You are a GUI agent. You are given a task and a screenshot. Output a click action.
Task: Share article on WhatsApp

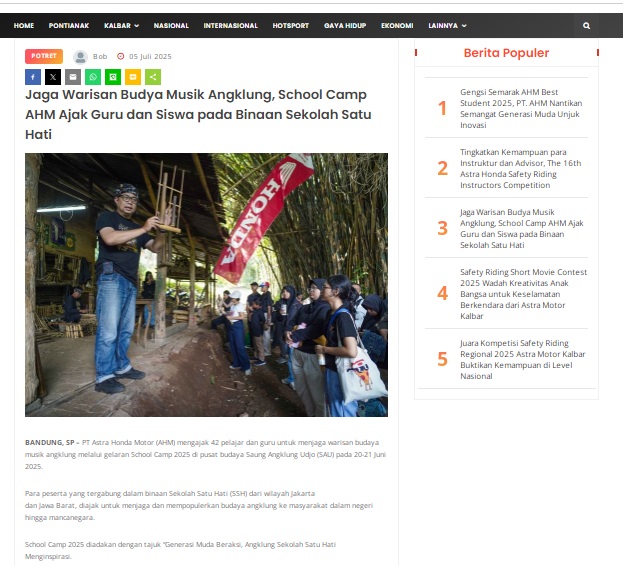pos(93,77)
